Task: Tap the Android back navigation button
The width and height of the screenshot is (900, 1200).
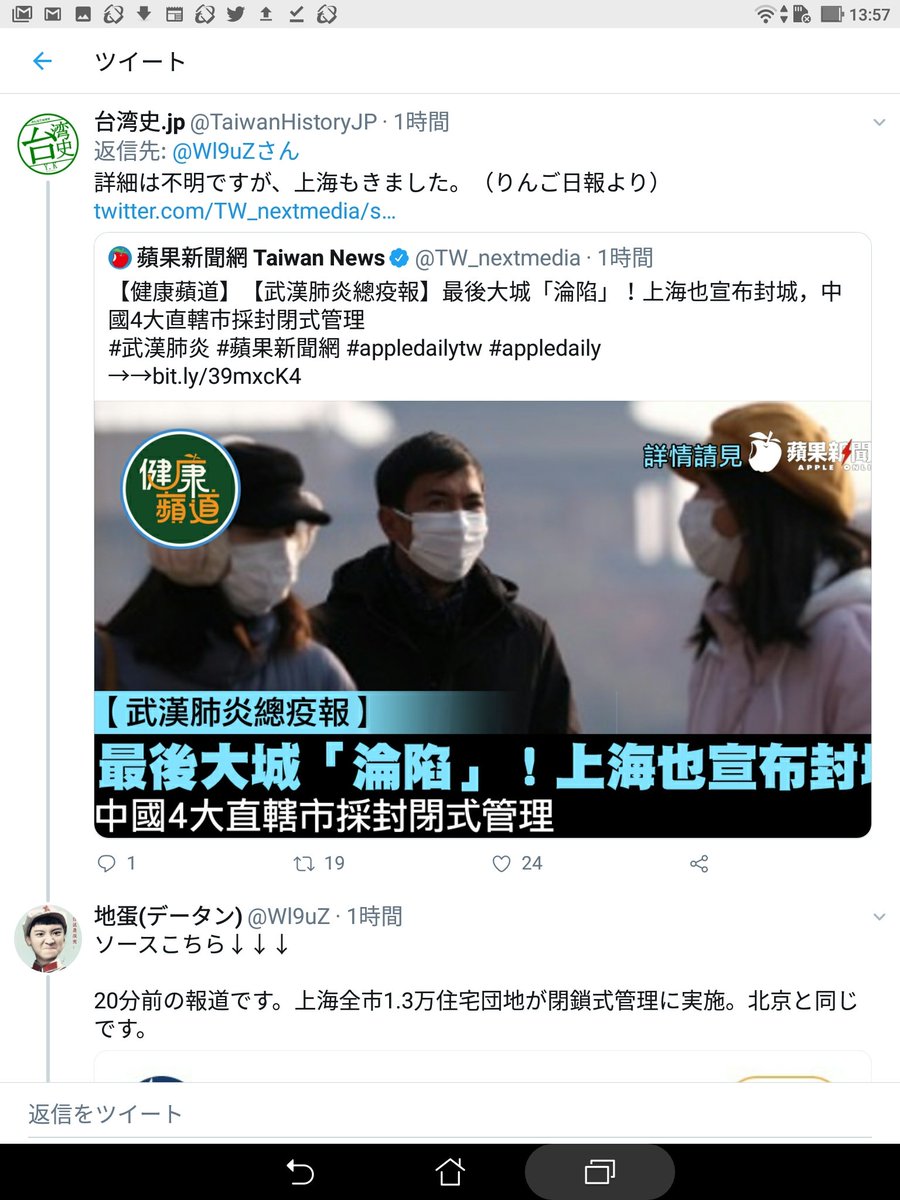Action: [300, 1171]
